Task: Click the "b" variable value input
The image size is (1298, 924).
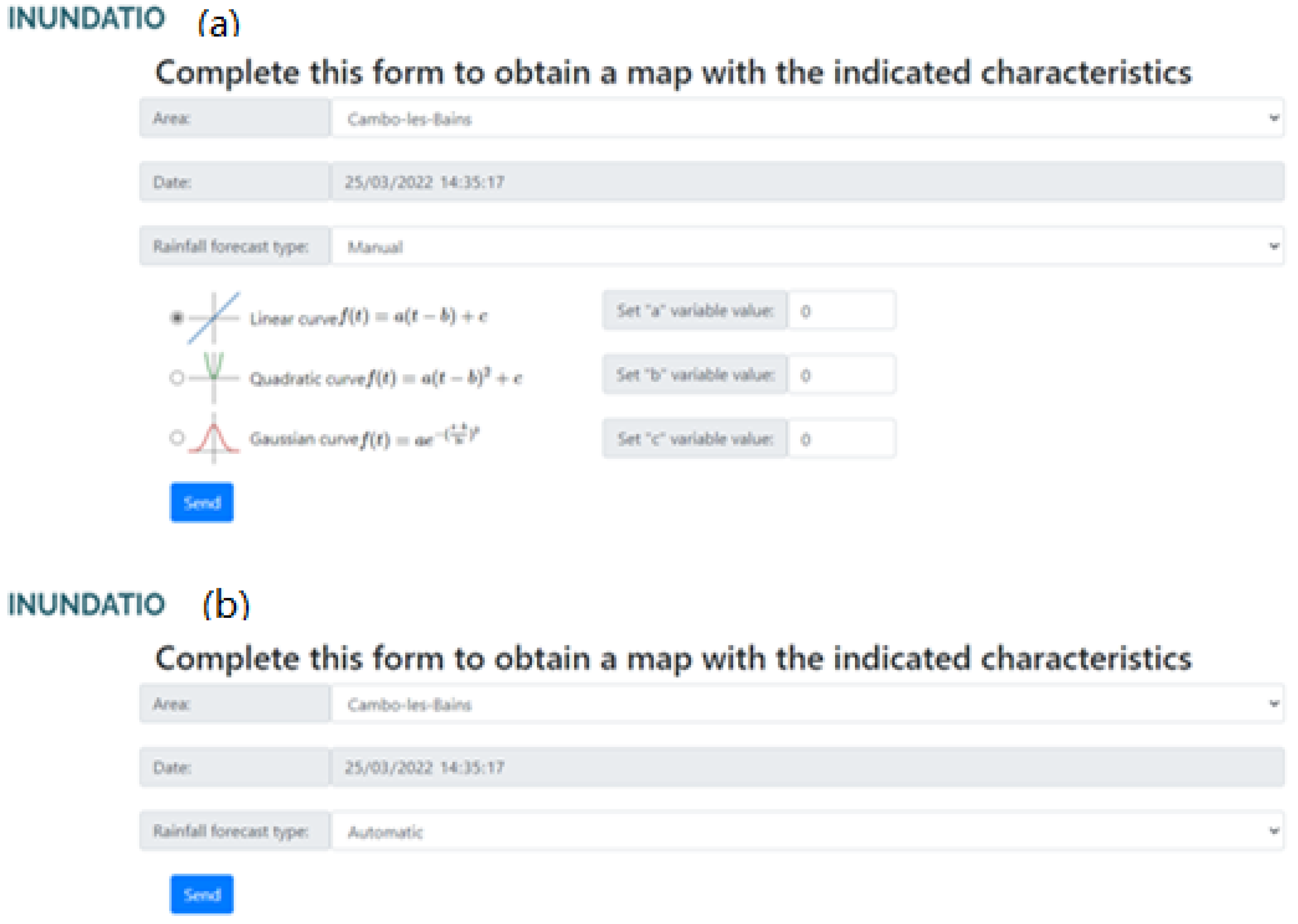Action: [x=841, y=375]
